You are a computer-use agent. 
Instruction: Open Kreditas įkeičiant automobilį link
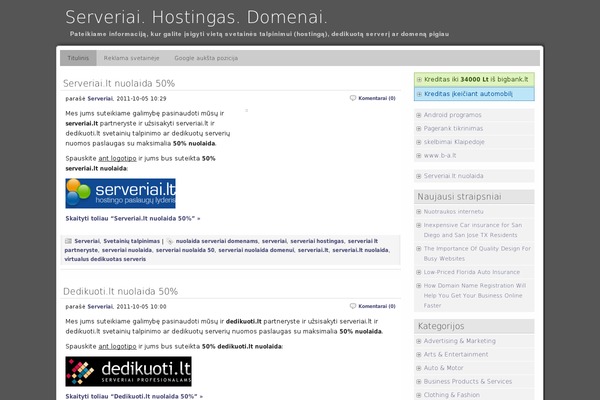pyautogui.click(x=468, y=94)
